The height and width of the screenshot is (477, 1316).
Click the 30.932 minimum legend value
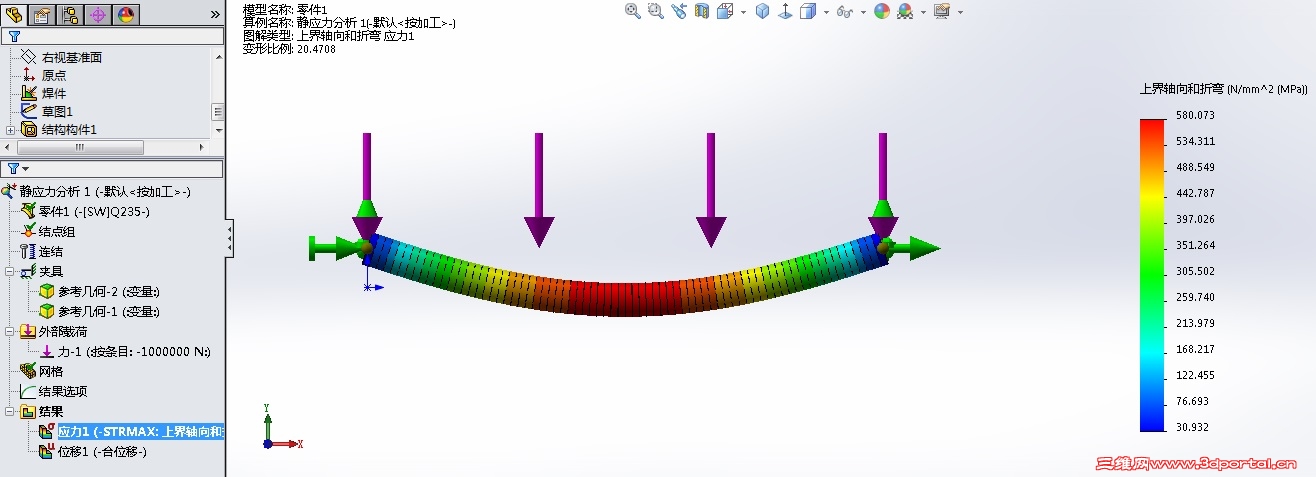pos(1192,427)
